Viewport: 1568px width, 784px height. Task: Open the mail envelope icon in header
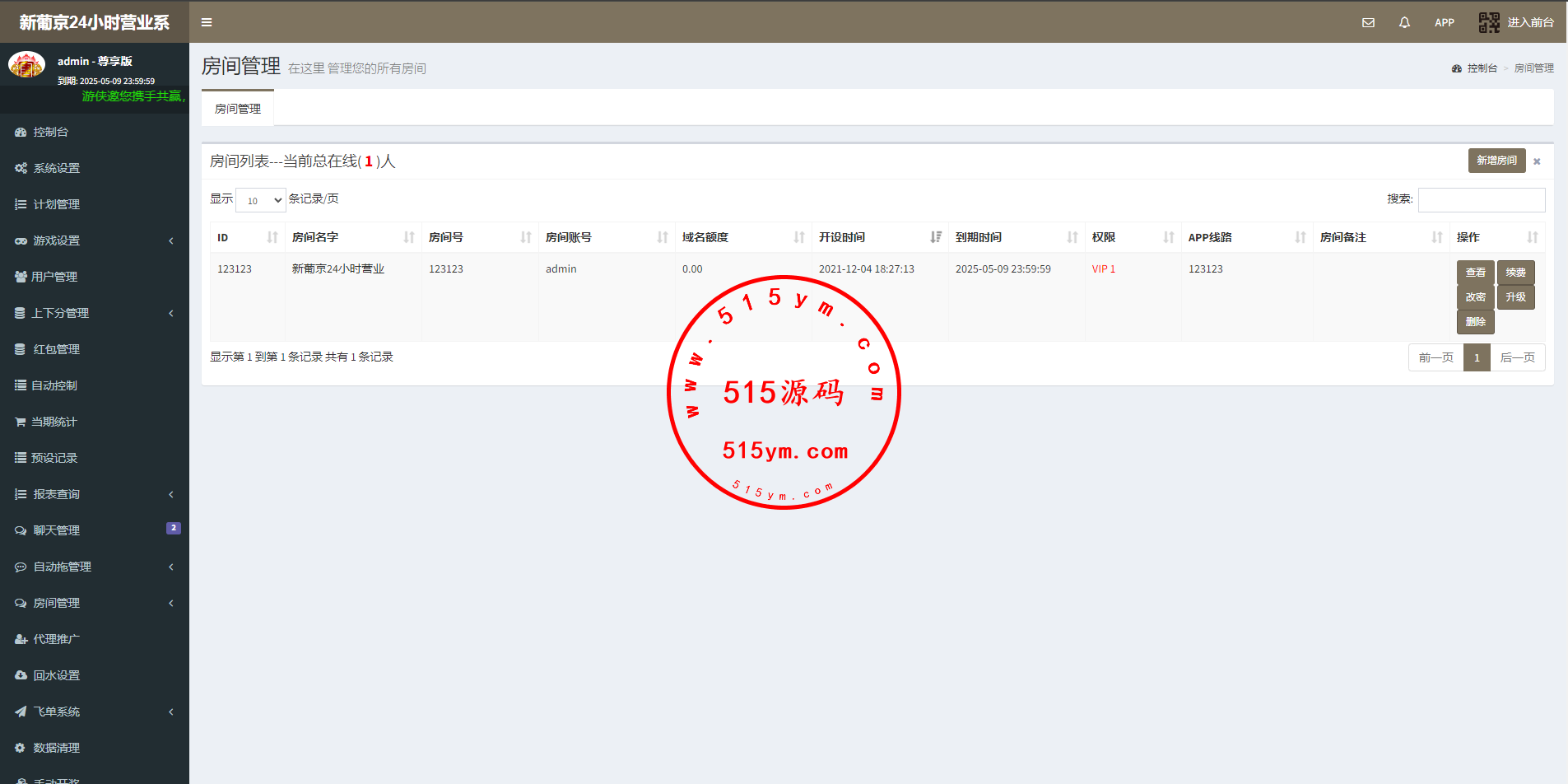coord(1368,22)
